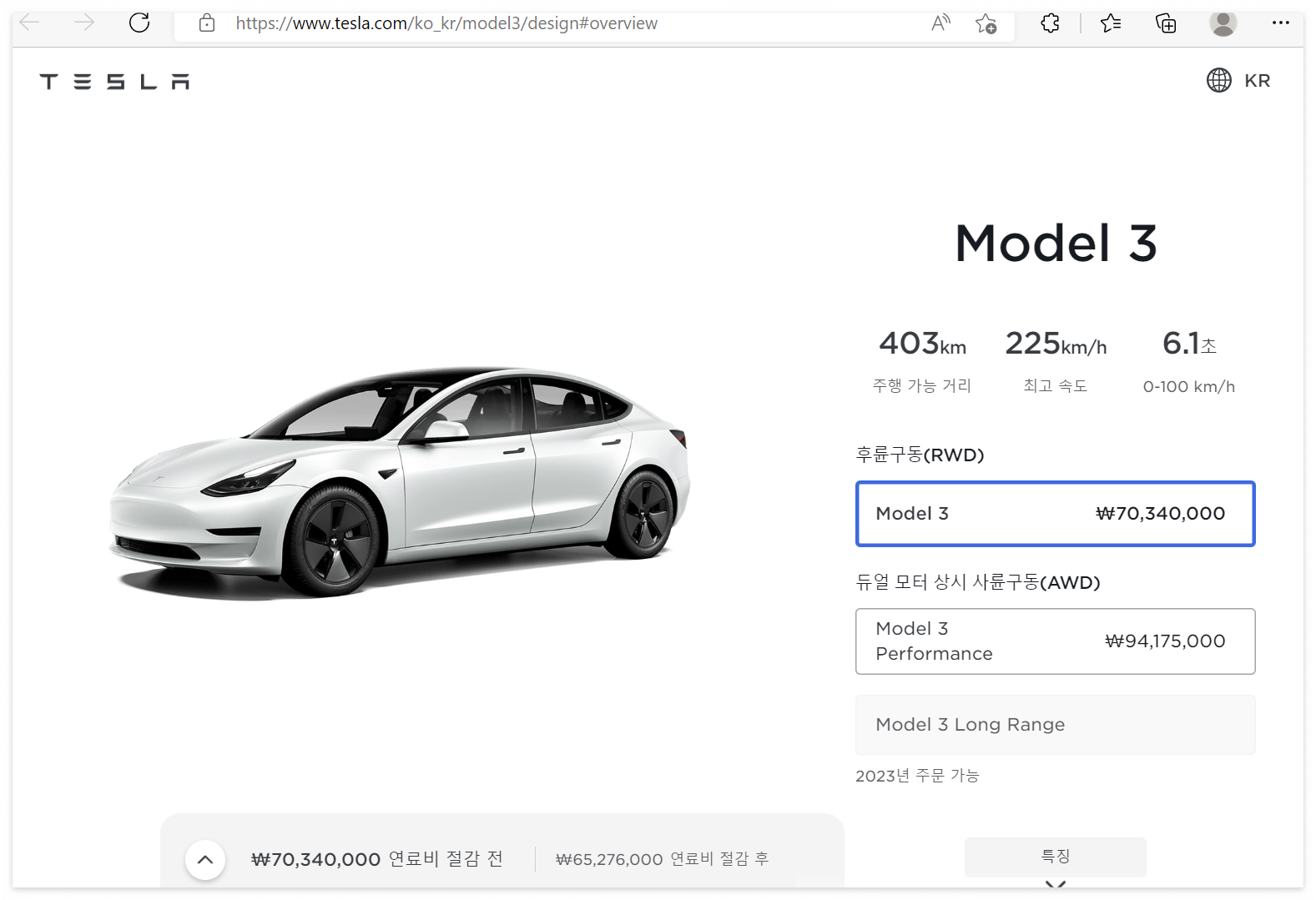Click 듀얼 모터 상시 사륜구동(AWD) heading
This screenshot has height=900, width=1316.
click(x=978, y=582)
